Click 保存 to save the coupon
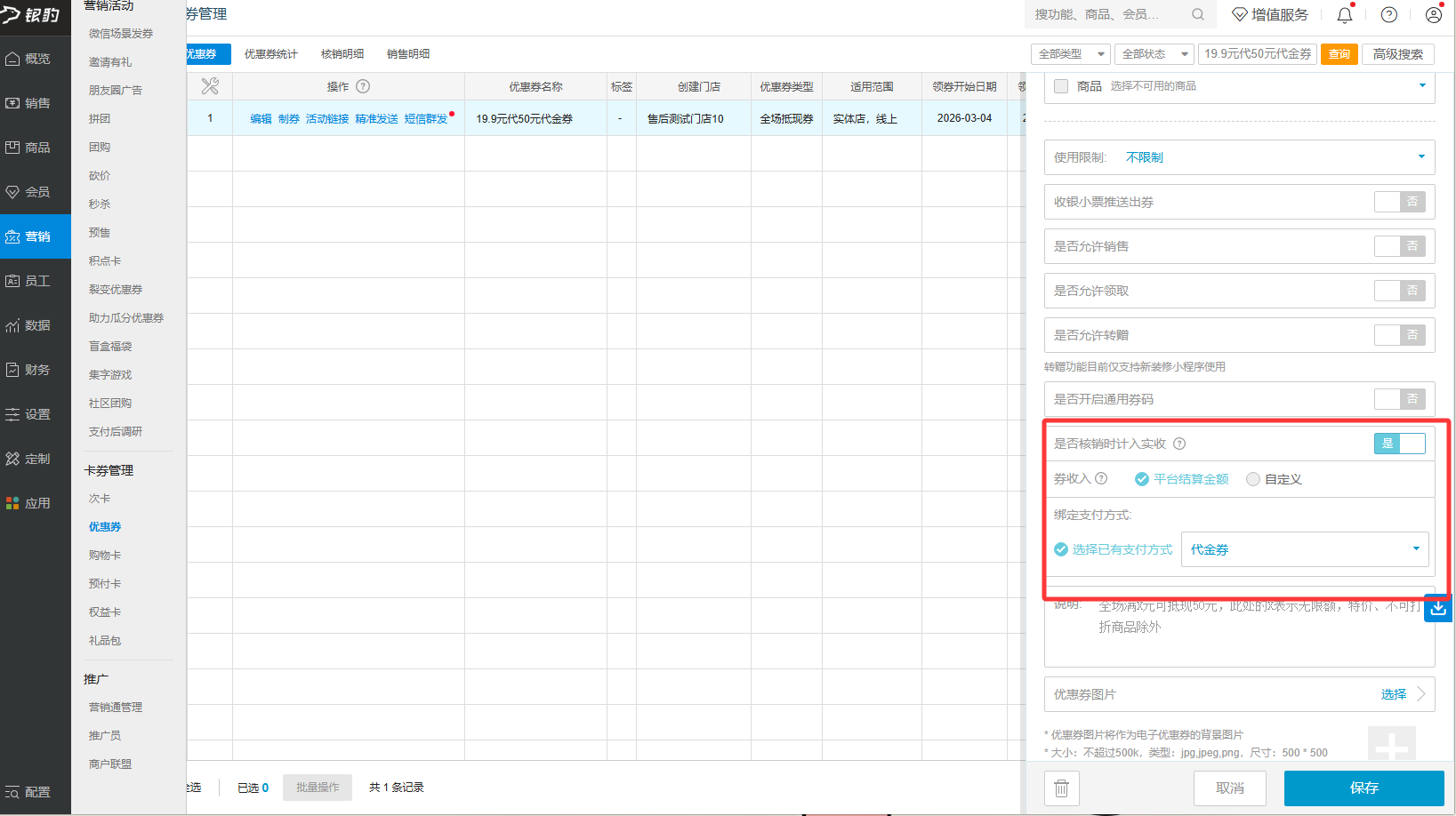This screenshot has height=816, width=1456. coord(1364,788)
